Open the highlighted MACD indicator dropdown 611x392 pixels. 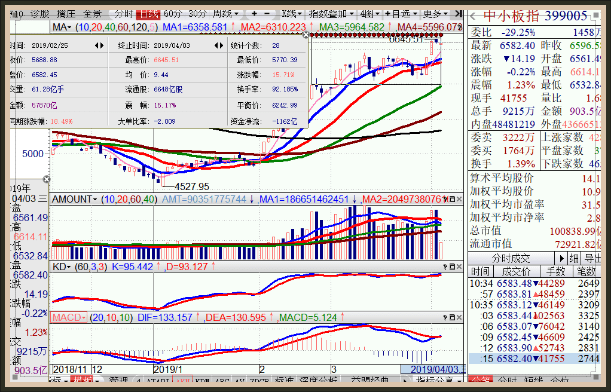pyautogui.click(x=68, y=318)
